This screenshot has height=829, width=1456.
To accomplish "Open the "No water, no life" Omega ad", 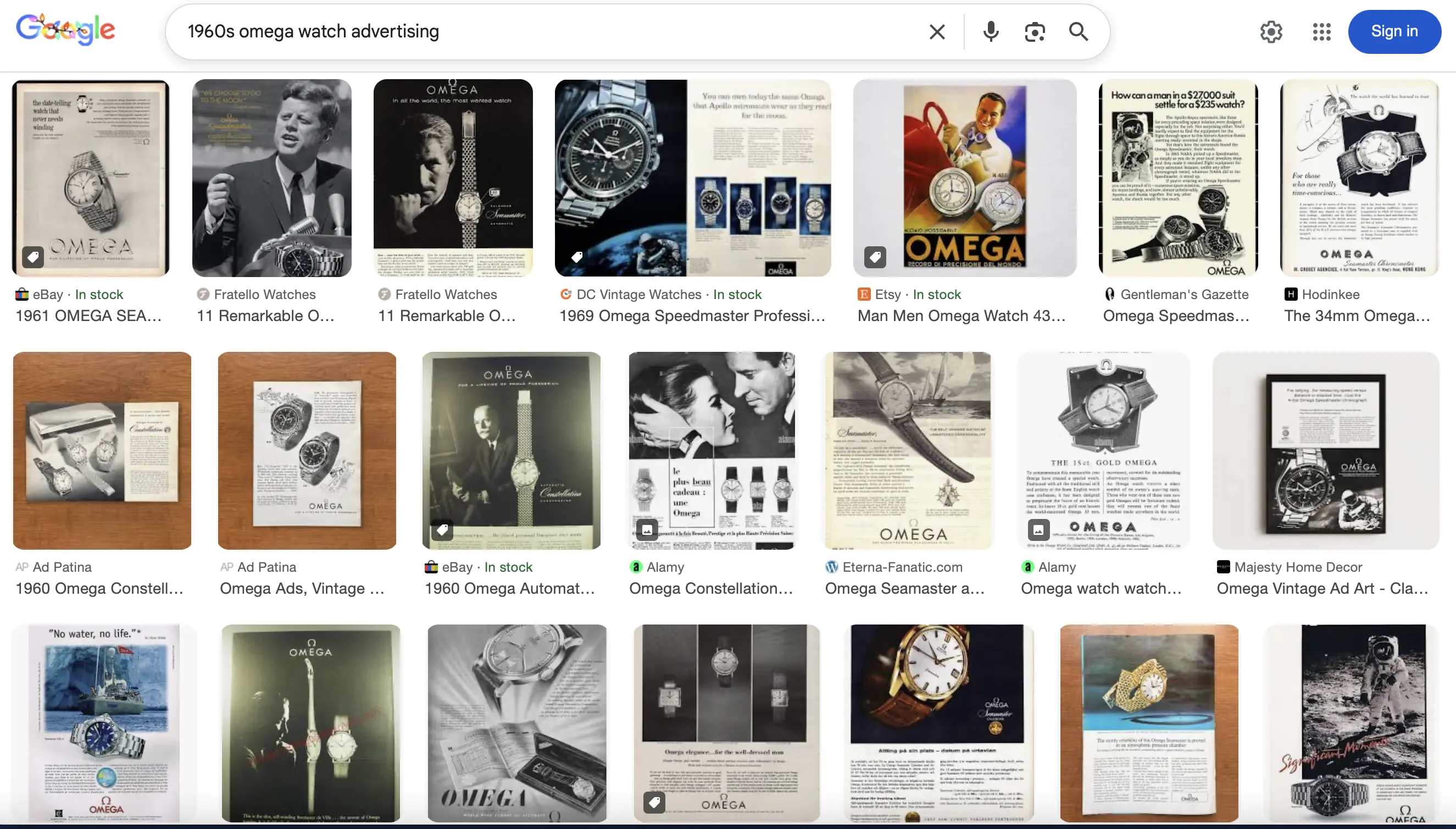I will tap(103, 722).
